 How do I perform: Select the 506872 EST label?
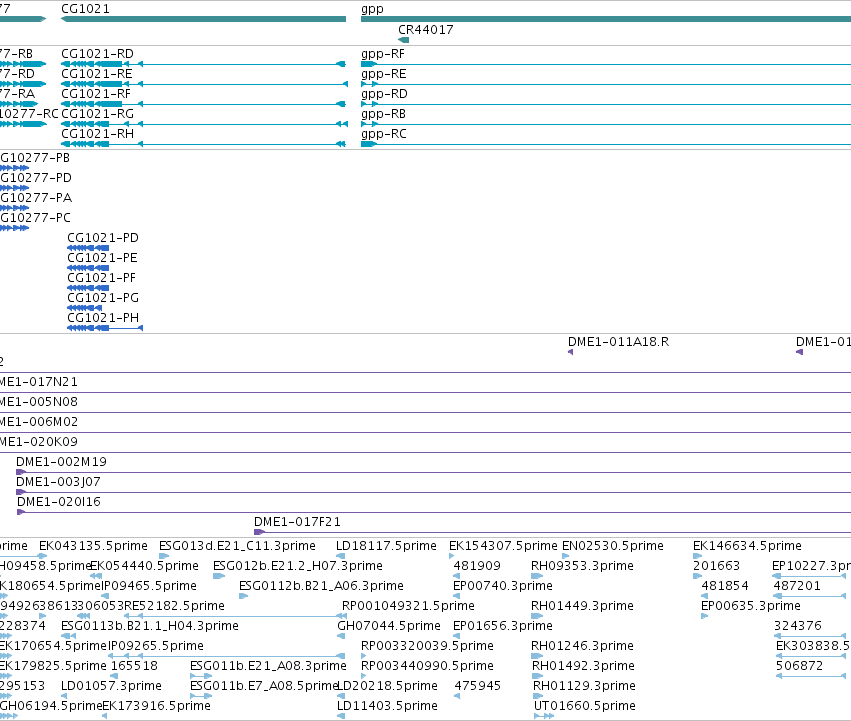pos(799,666)
